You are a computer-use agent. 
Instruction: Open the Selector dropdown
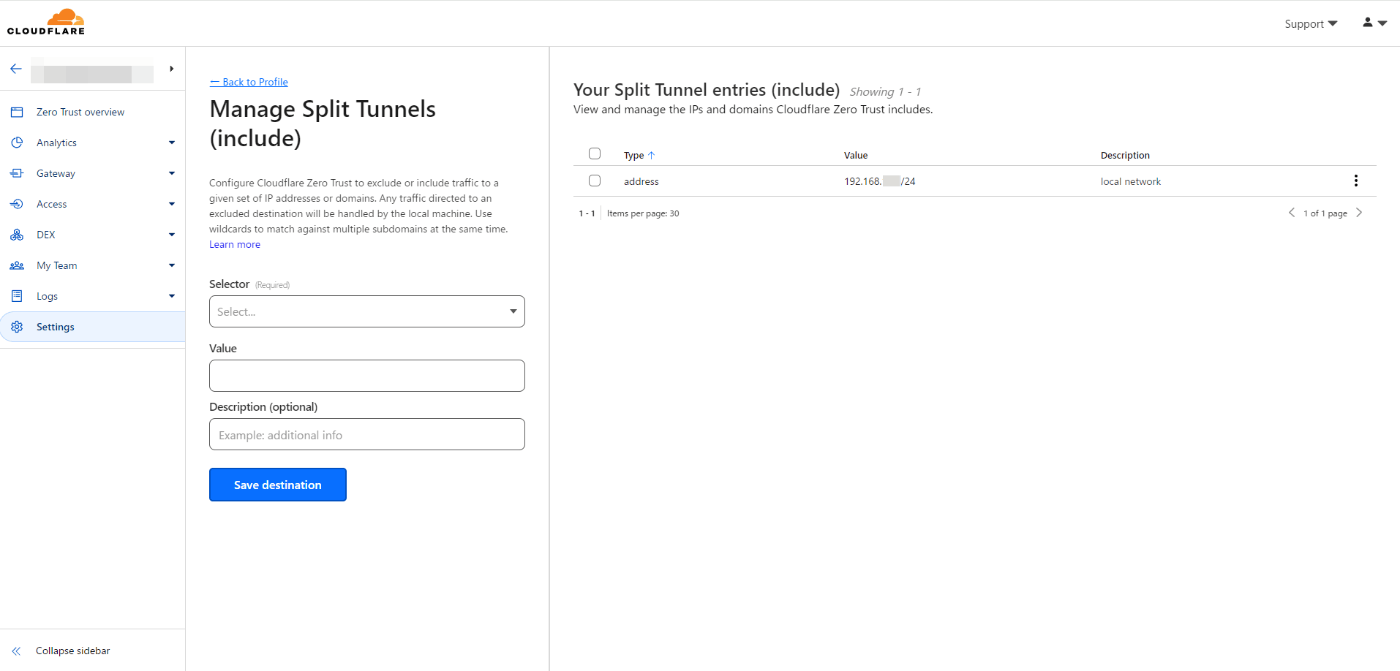point(367,311)
